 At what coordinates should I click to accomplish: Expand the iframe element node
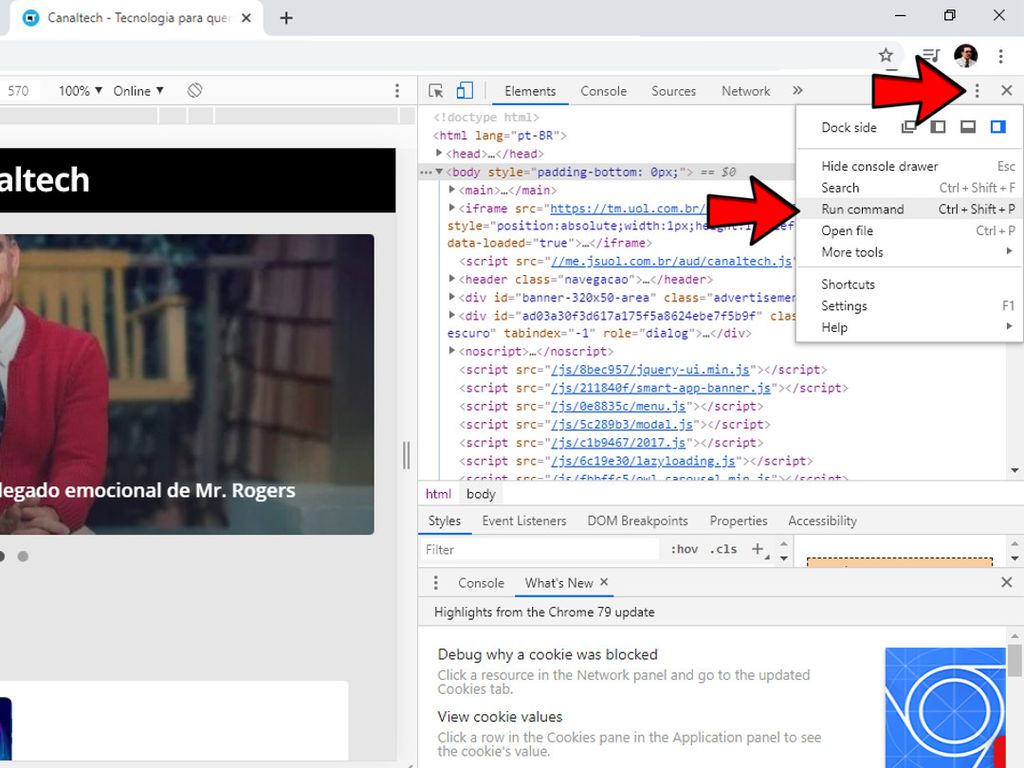pos(452,208)
